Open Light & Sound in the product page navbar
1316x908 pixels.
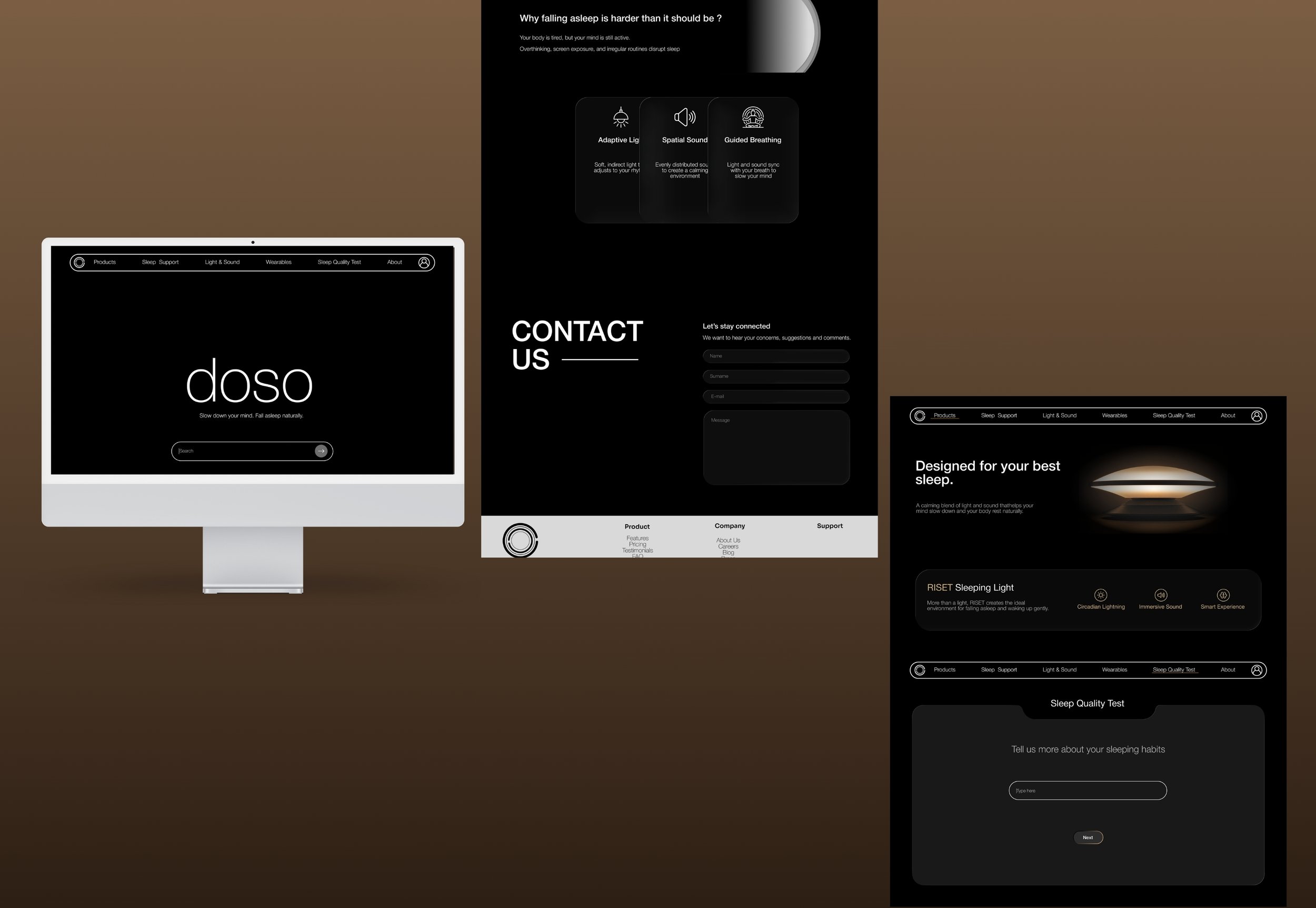coord(1060,416)
